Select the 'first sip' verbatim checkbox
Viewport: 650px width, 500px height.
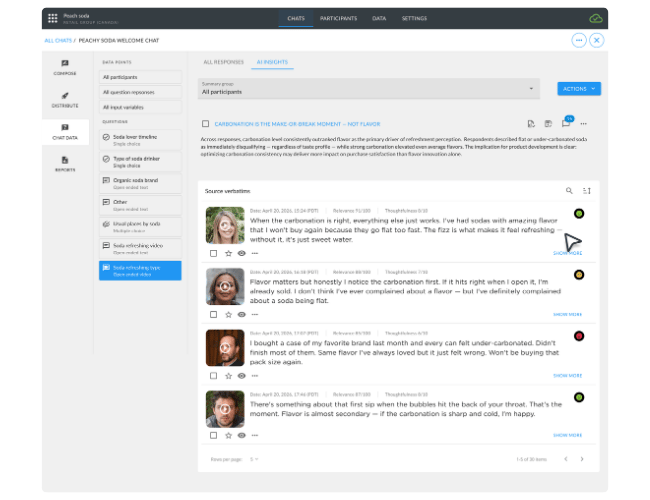point(213,435)
